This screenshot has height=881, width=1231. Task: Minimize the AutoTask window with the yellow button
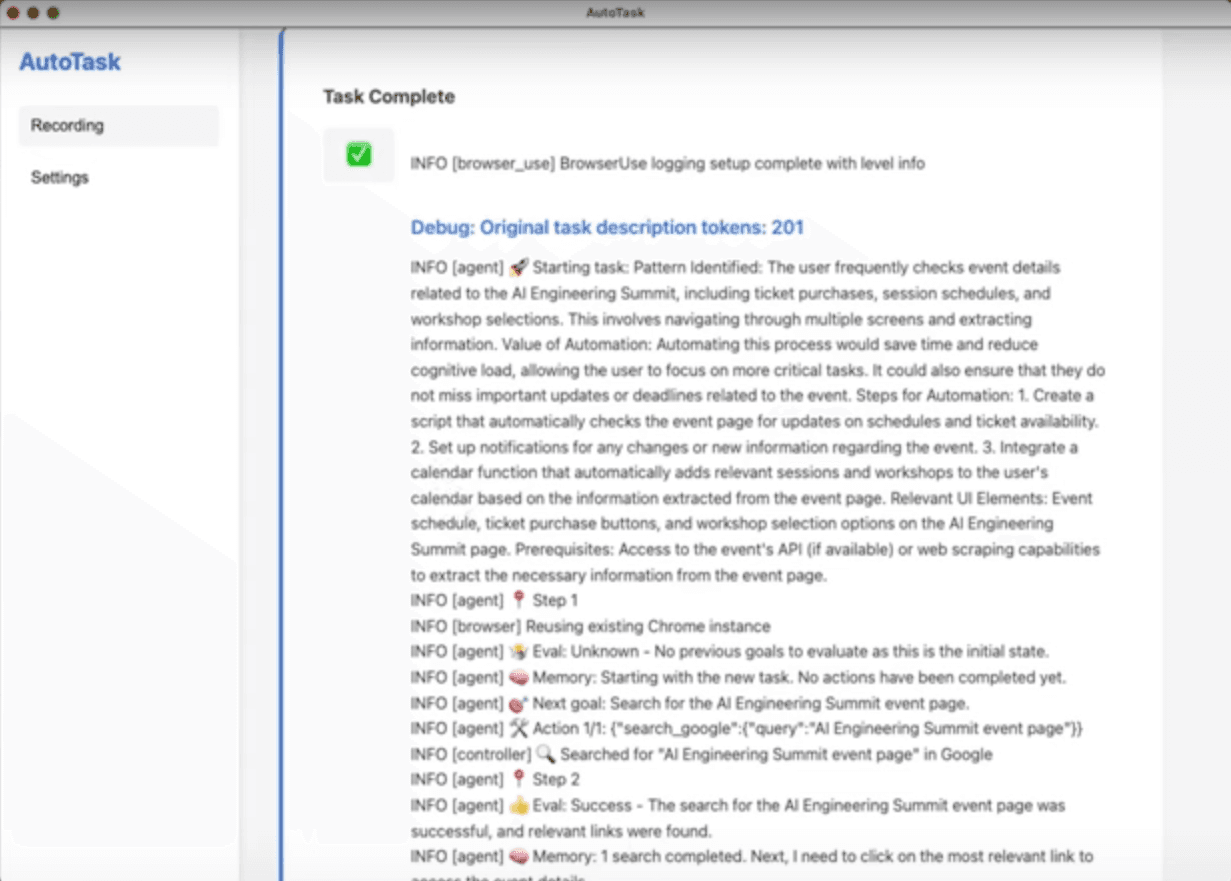point(33,13)
